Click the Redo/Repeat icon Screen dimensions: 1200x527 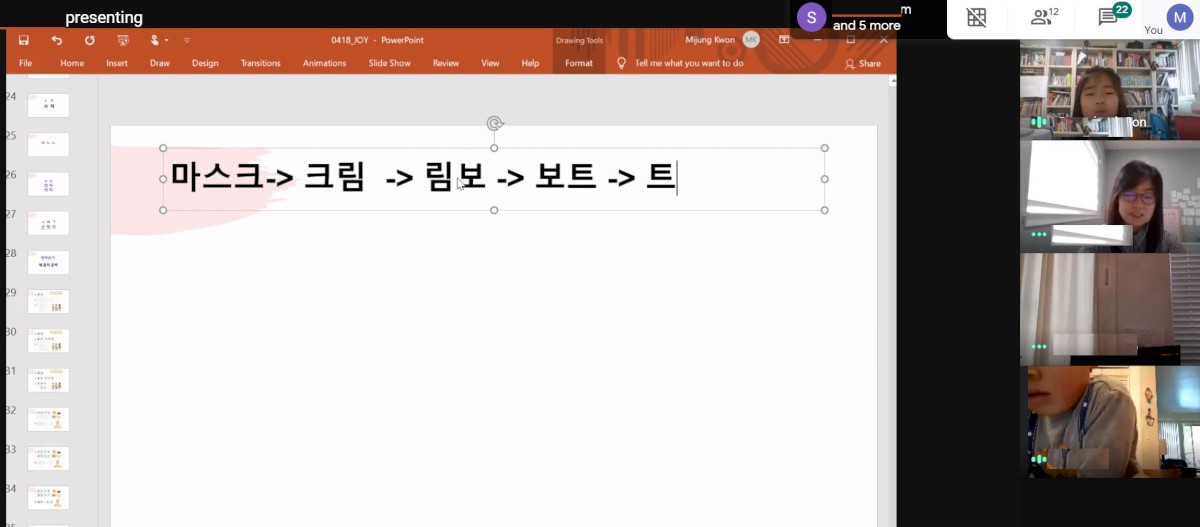coord(90,40)
